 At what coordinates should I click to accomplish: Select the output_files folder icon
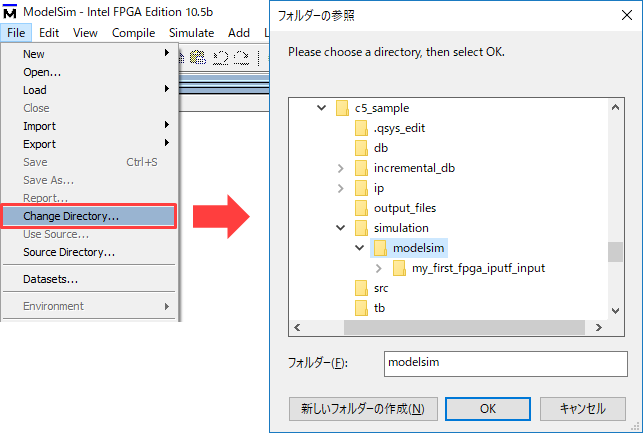[362, 208]
